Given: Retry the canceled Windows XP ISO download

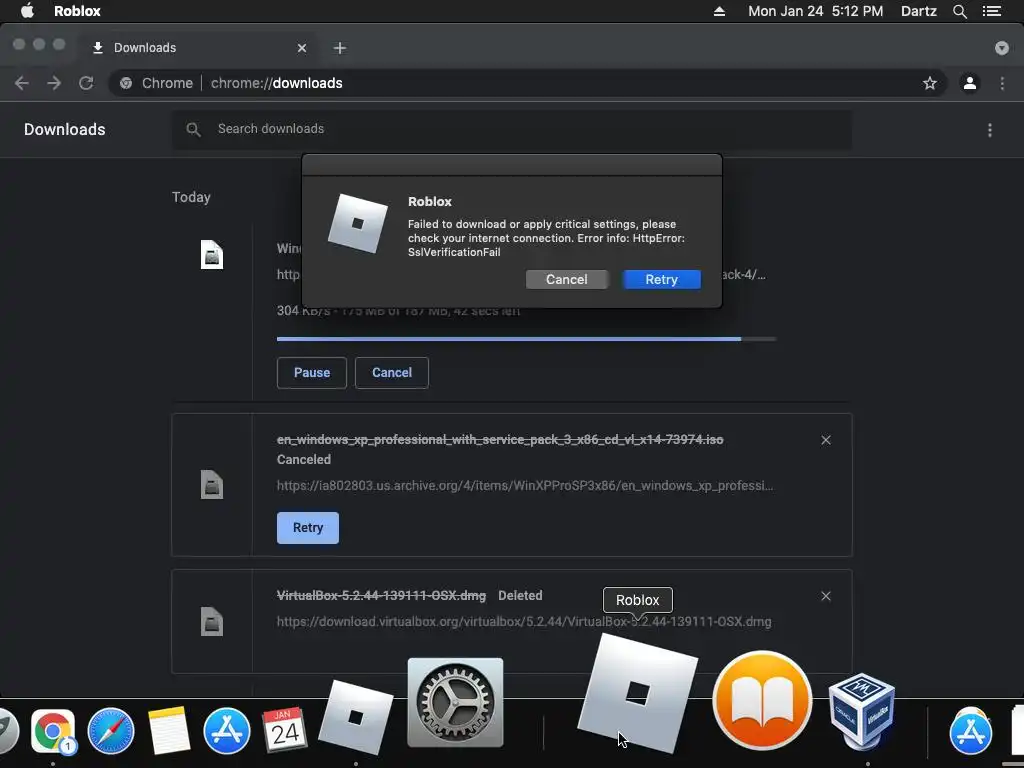Looking at the screenshot, I should [308, 528].
